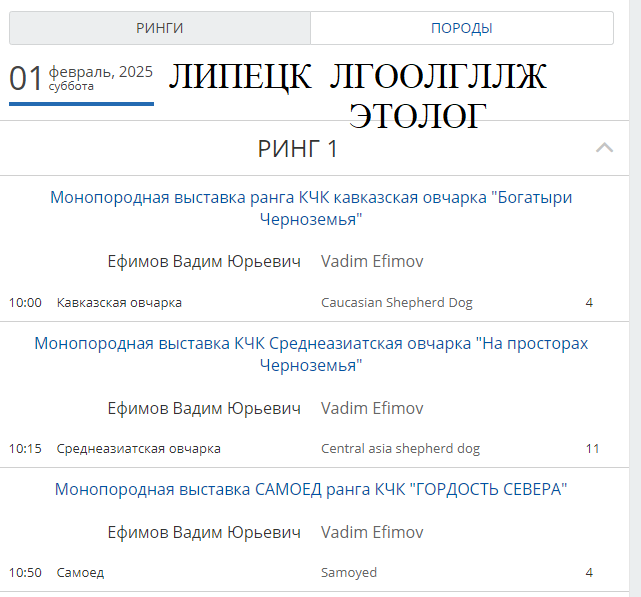Switch to the РИНГИ tab
The width and height of the screenshot is (641, 597).
(x=160, y=28)
